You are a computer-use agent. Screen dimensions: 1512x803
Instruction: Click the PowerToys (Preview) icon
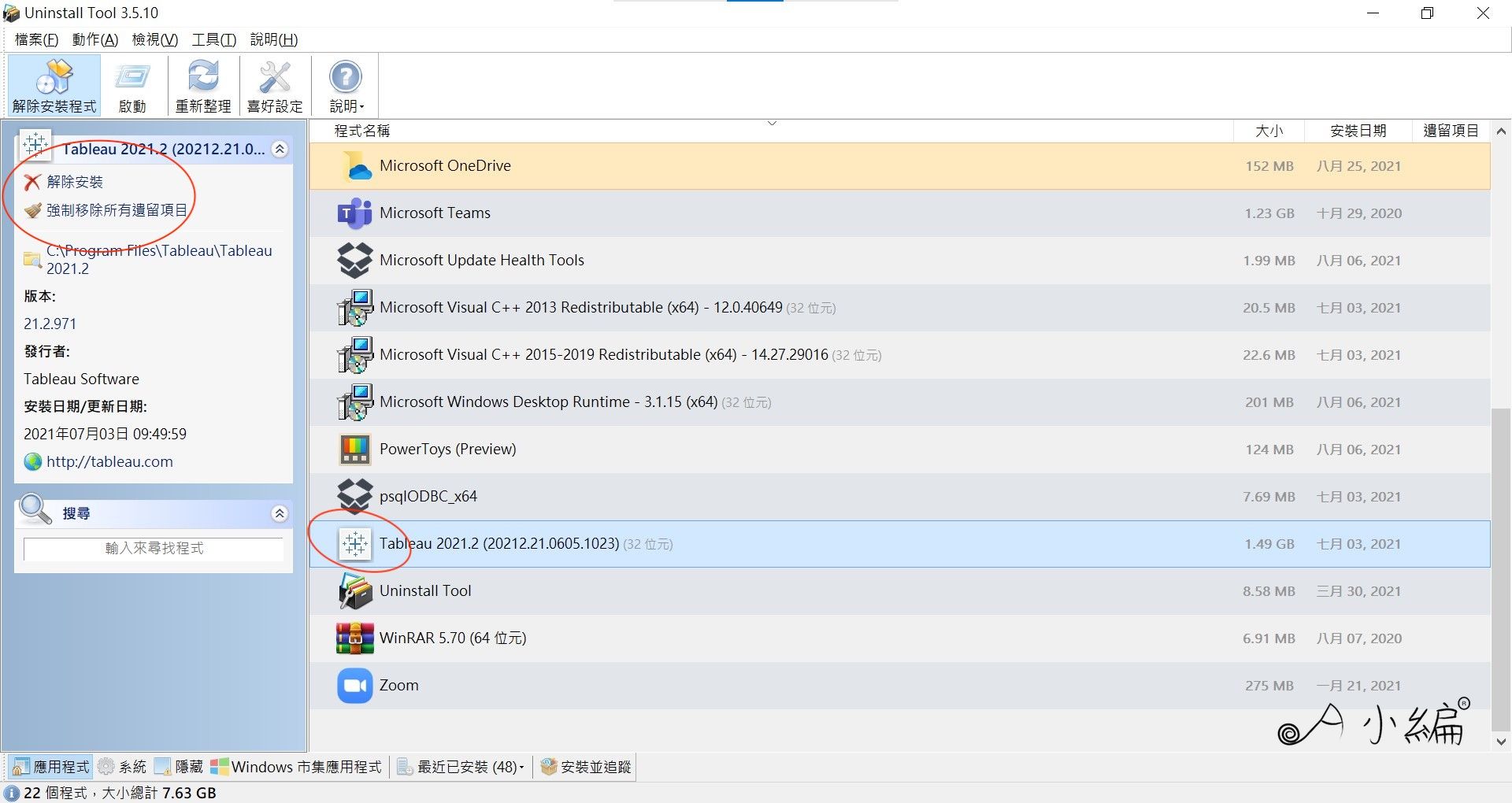pos(355,450)
